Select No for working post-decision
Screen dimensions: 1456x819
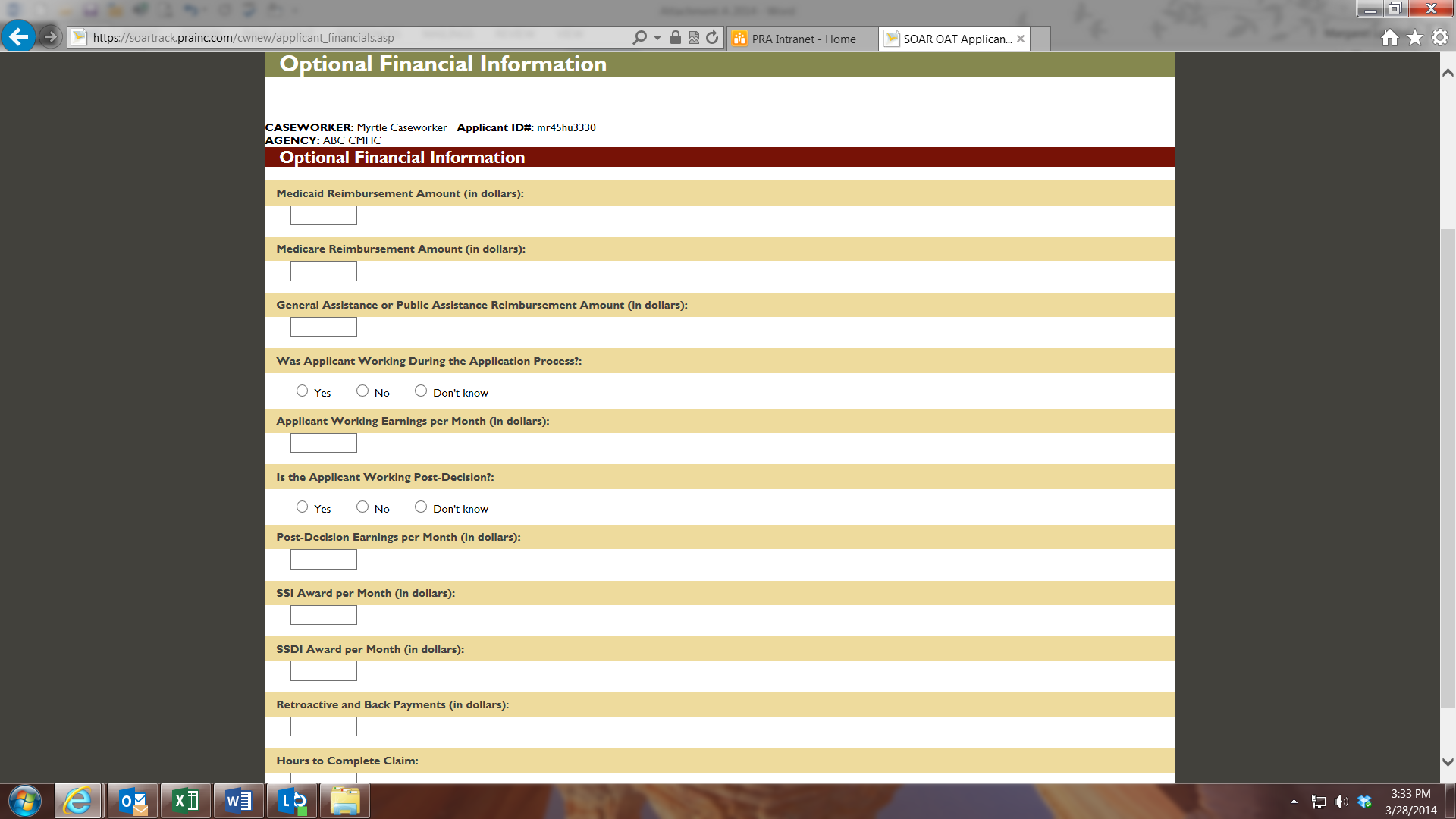point(362,507)
